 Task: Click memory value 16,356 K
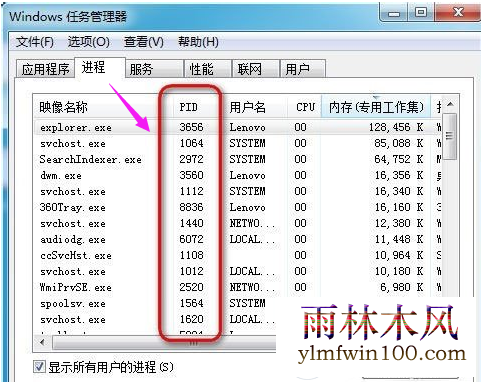click(x=399, y=175)
